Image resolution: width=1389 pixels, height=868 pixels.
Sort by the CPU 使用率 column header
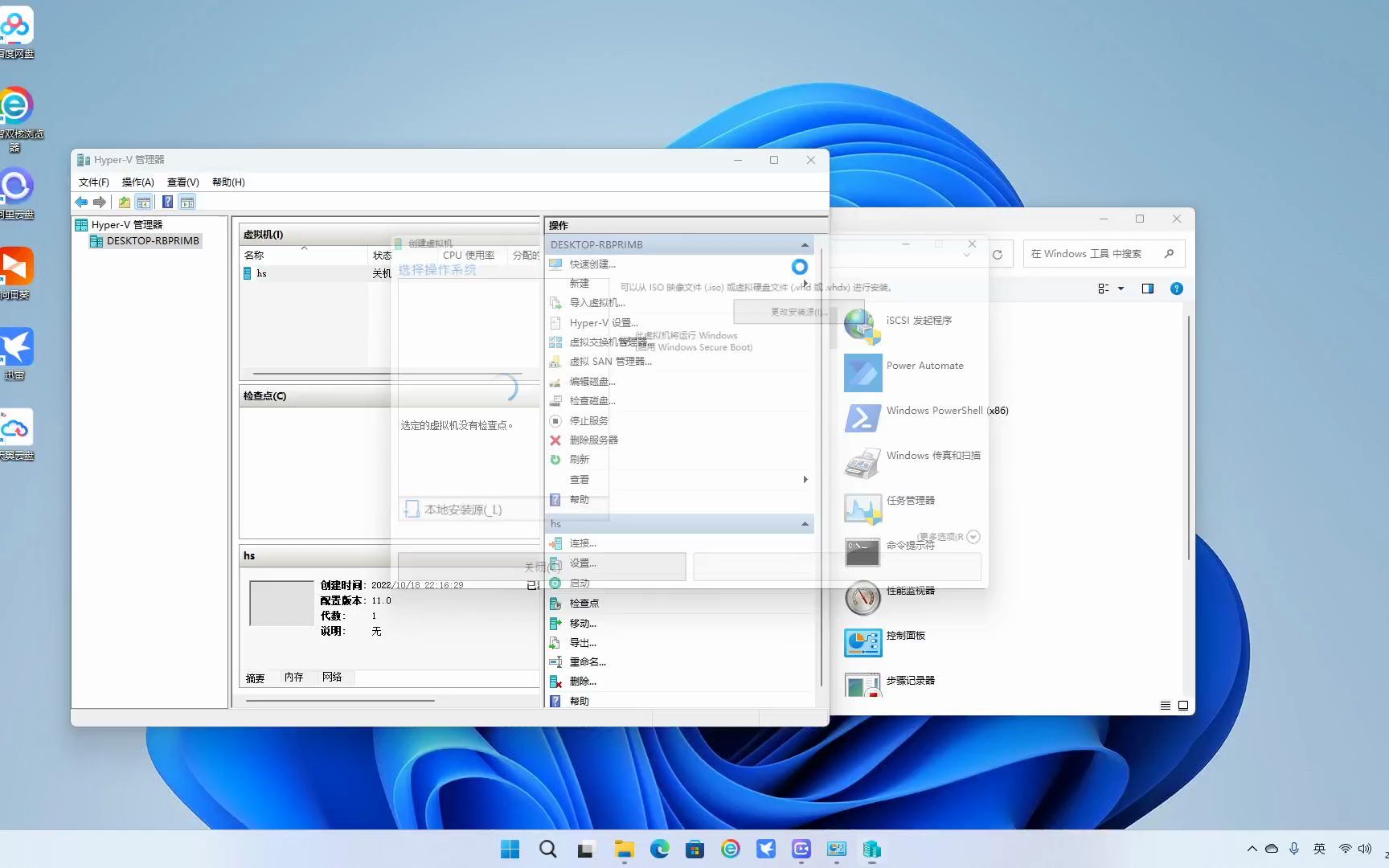point(469,256)
